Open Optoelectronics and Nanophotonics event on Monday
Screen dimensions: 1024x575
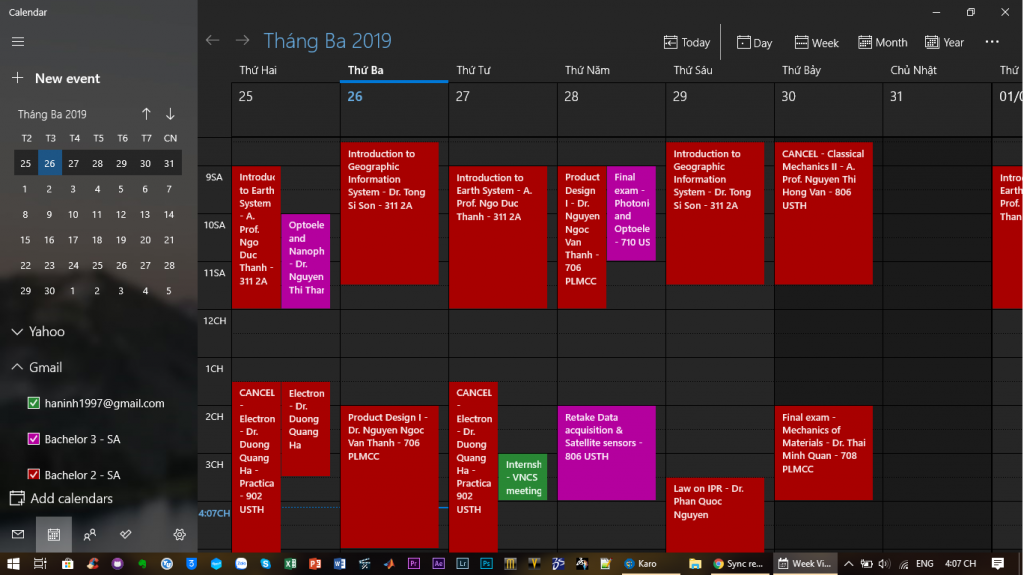(306, 261)
